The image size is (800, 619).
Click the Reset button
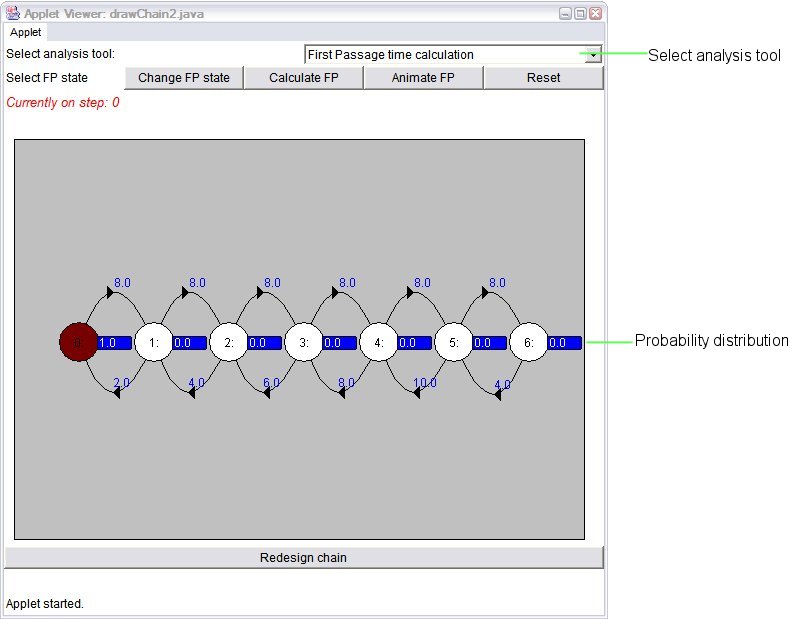click(x=543, y=78)
